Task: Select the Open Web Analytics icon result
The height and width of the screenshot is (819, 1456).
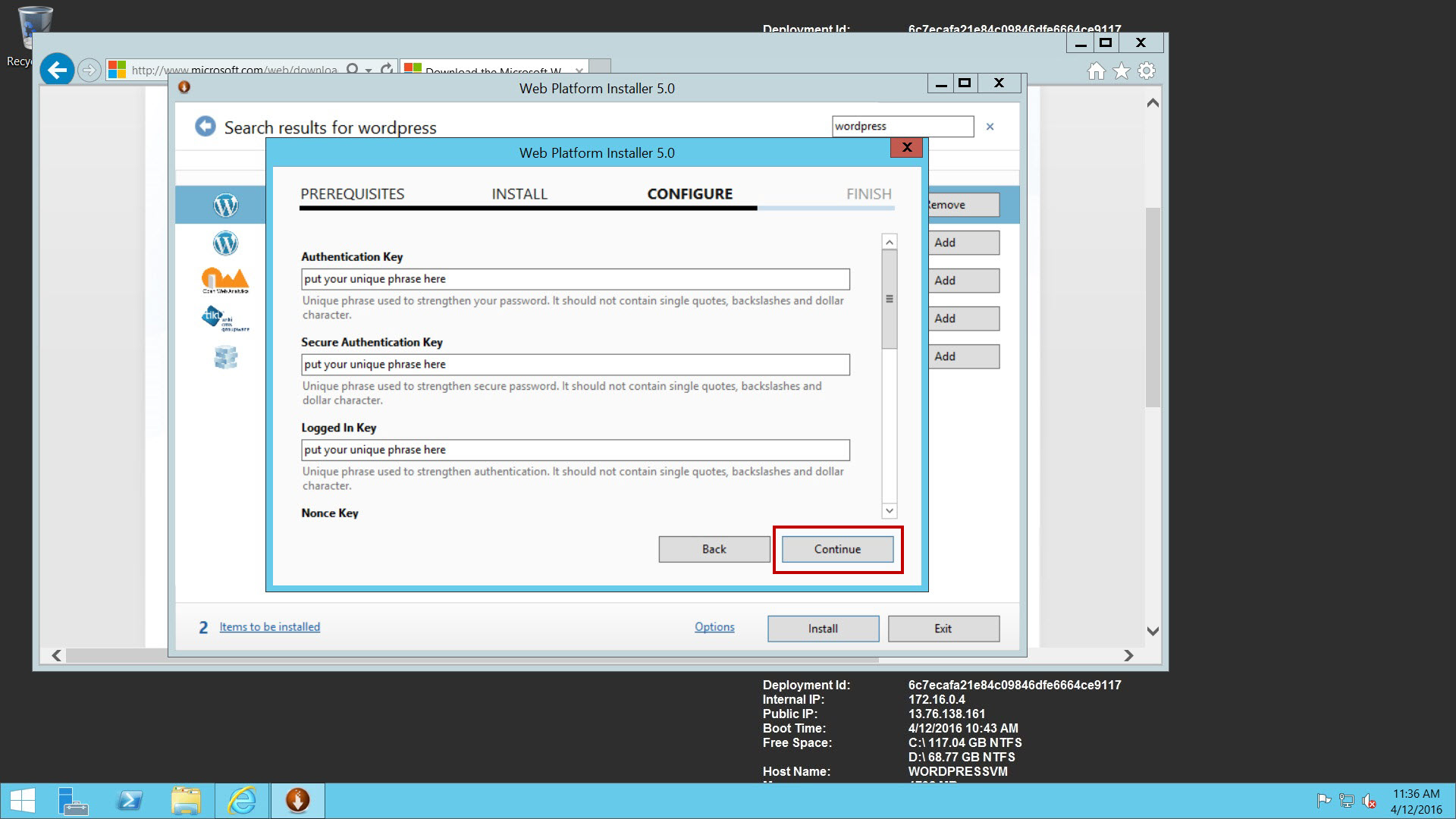Action: tap(225, 281)
